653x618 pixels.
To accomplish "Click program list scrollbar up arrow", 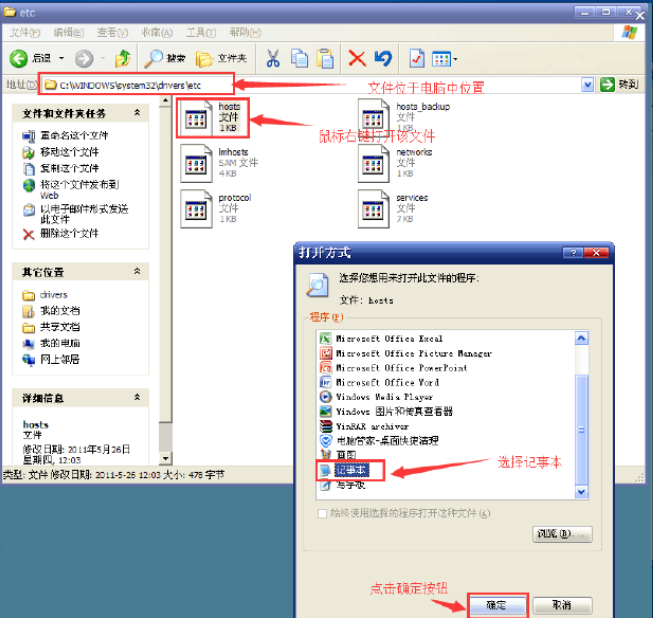I will (x=581, y=338).
